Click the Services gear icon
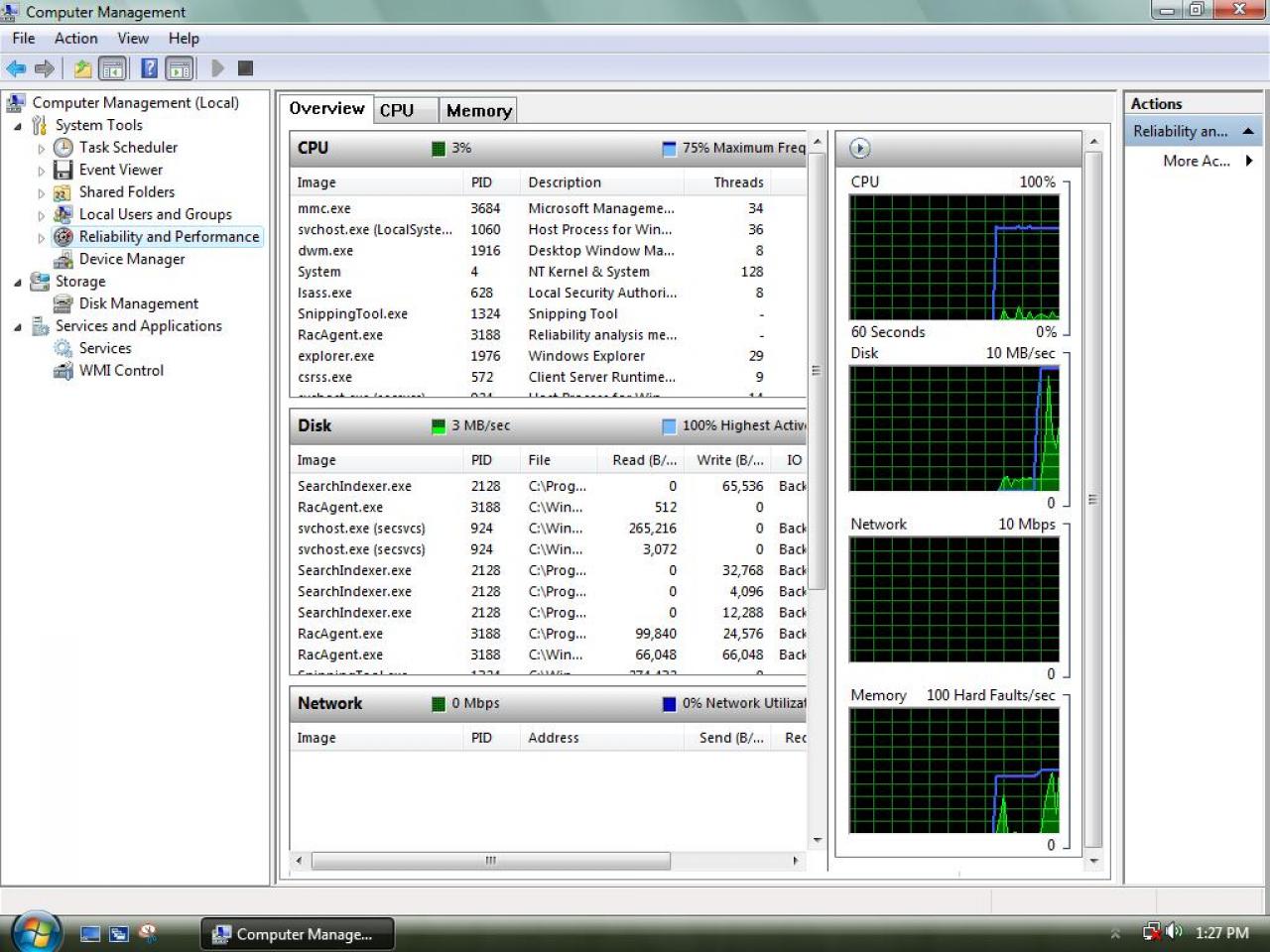 [63, 348]
